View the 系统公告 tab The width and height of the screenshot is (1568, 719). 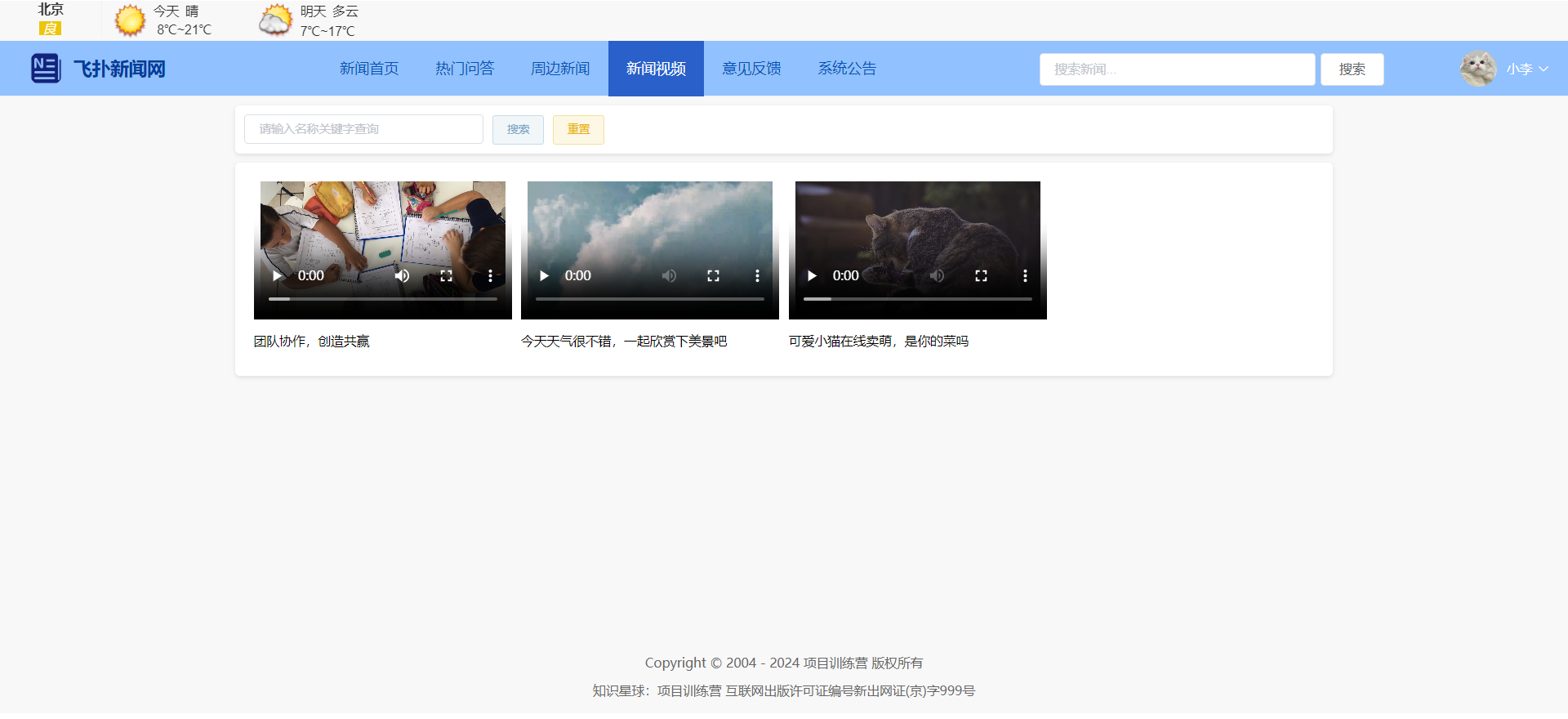(x=847, y=69)
